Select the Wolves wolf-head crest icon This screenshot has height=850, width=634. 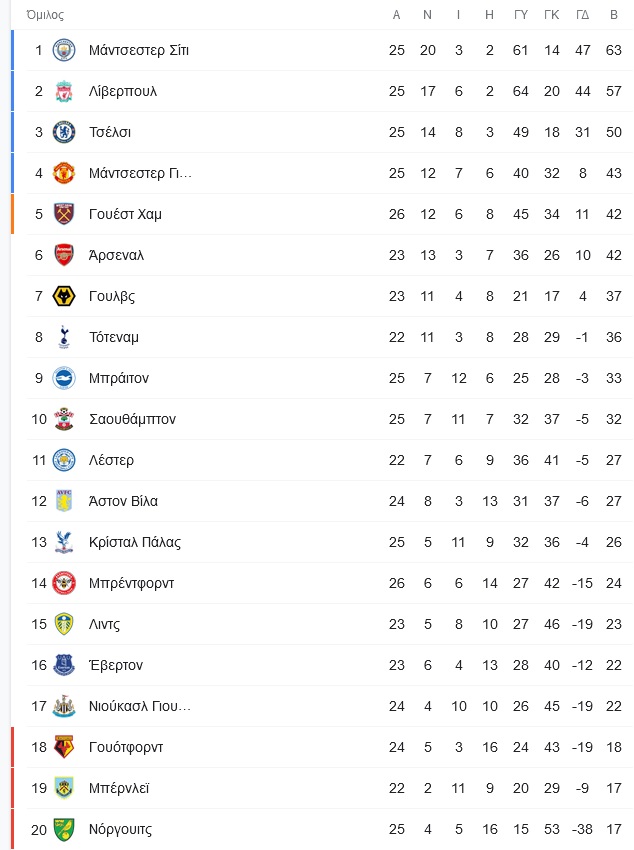pos(64,296)
